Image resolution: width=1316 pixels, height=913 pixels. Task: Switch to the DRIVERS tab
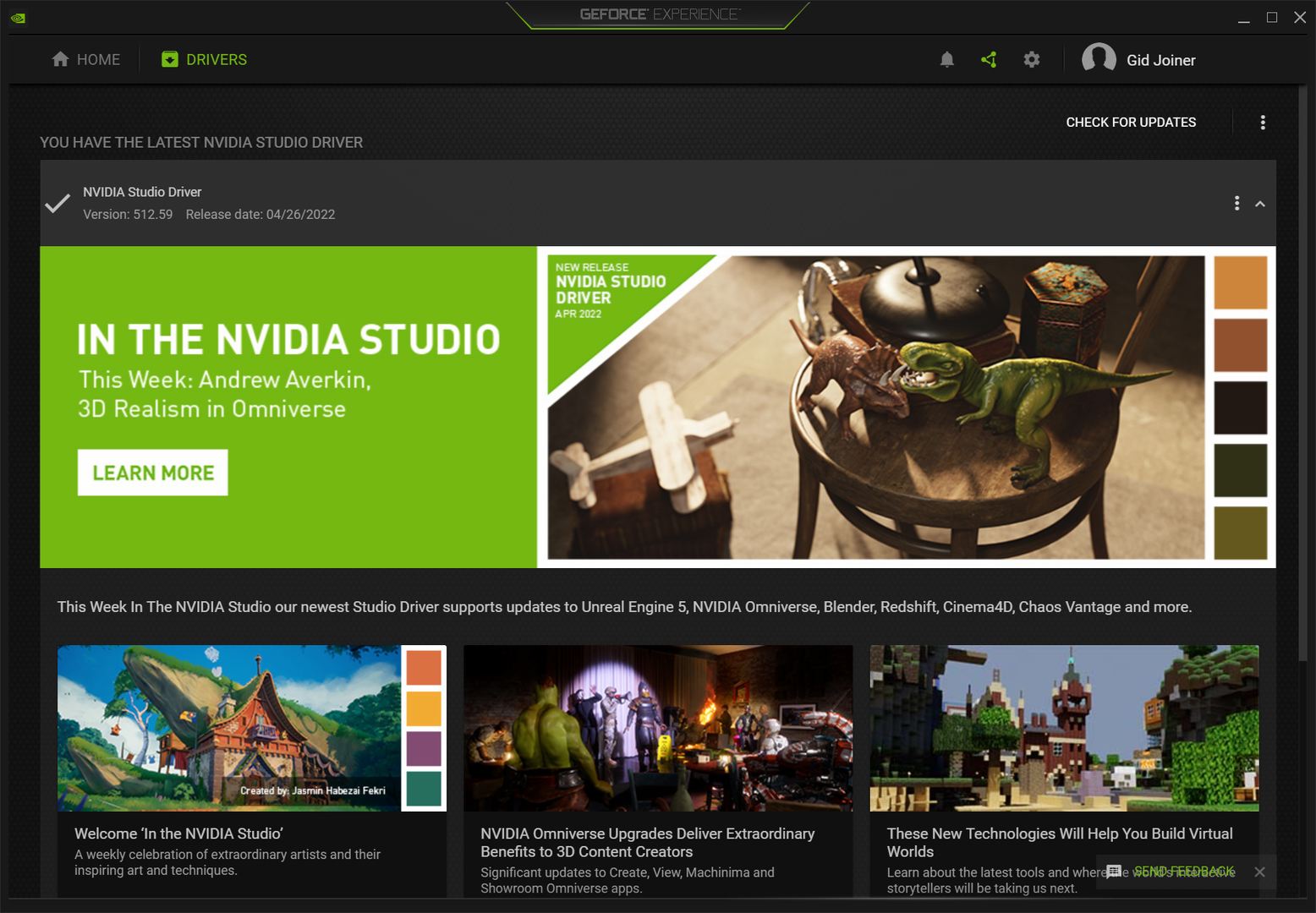pos(205,59)
